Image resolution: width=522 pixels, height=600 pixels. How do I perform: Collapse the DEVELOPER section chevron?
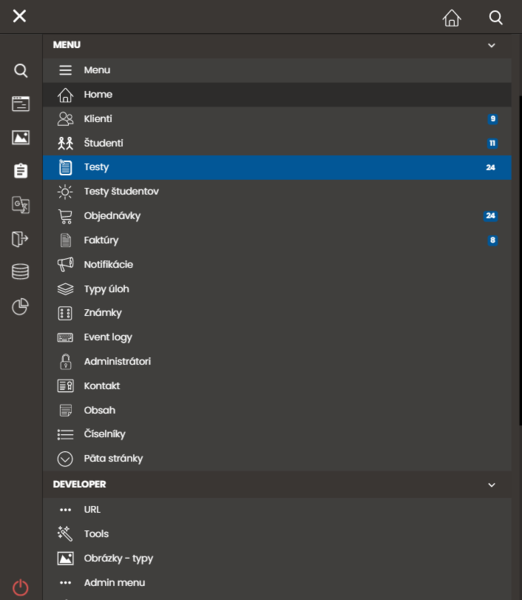point(492,485)
